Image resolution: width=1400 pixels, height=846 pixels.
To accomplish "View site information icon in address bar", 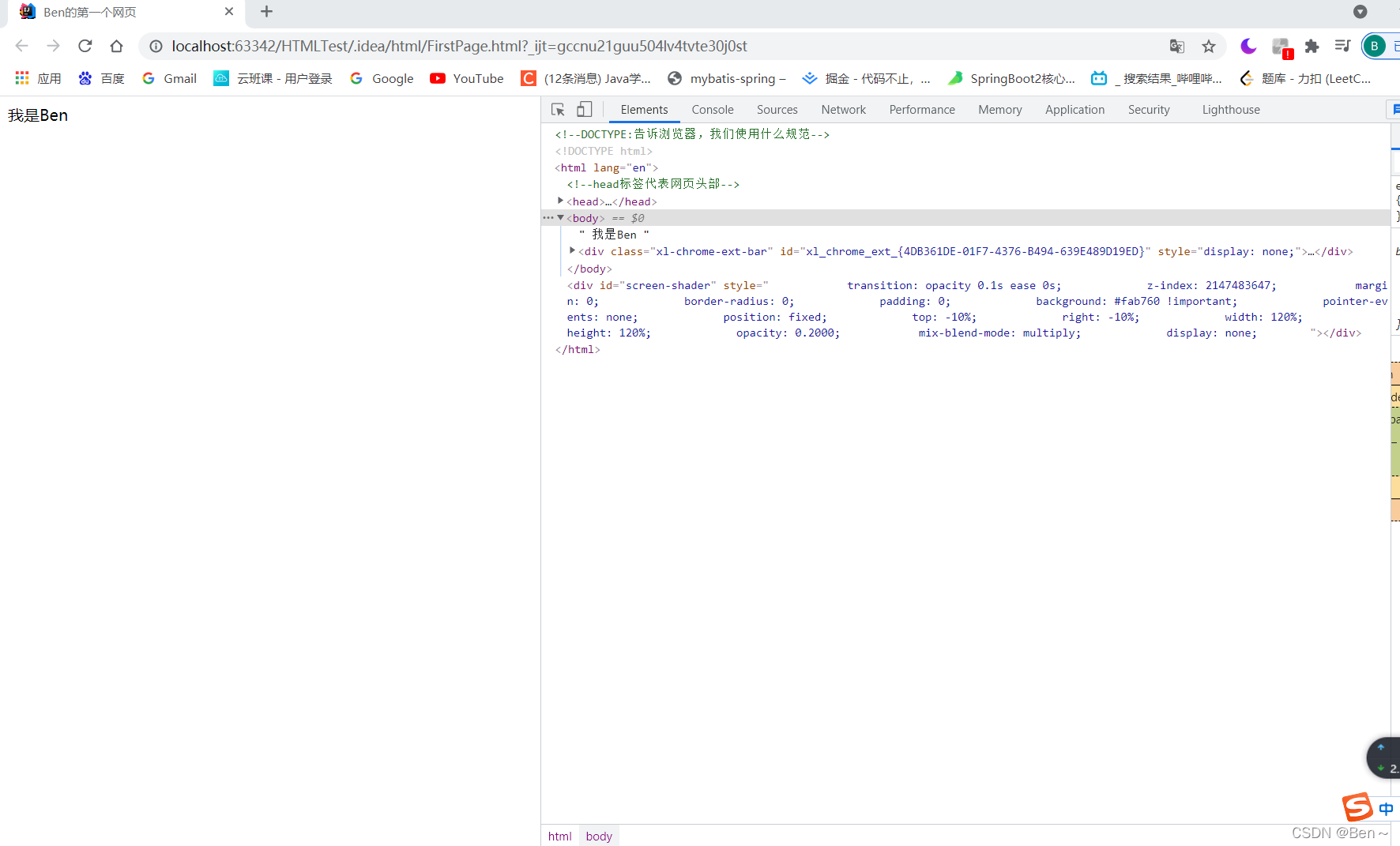I will (156, 46).
